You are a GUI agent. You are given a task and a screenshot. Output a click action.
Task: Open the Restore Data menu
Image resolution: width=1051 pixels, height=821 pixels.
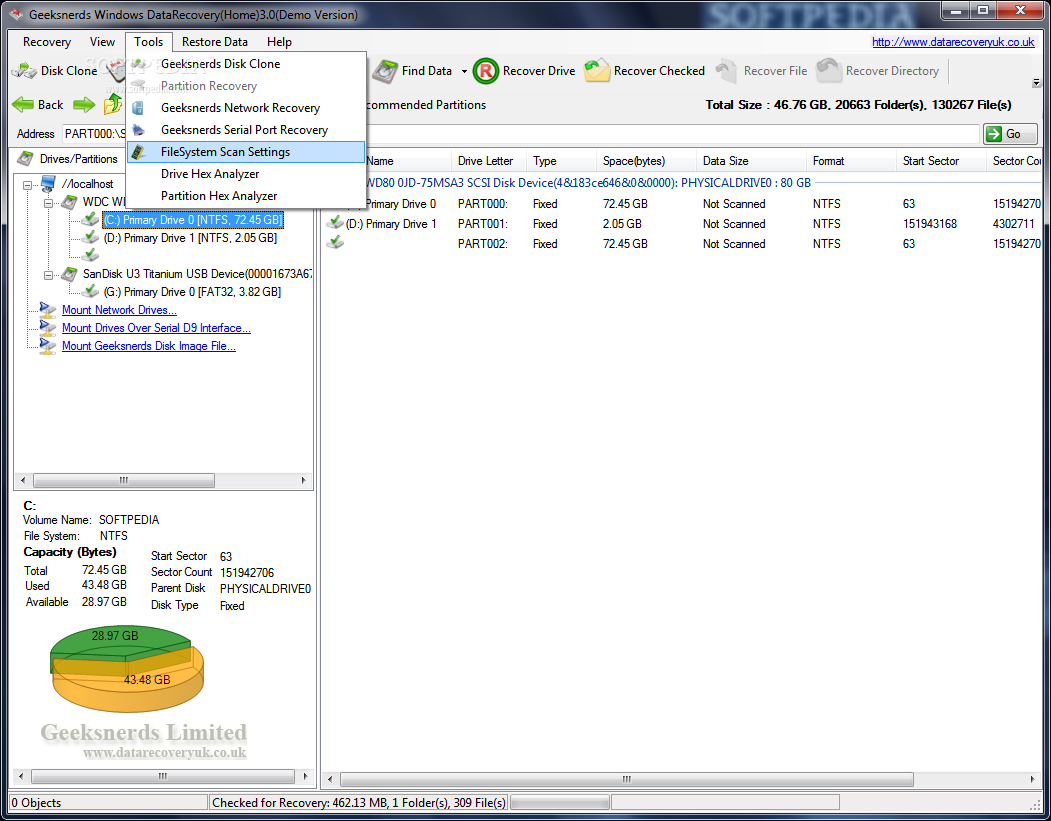214,42
